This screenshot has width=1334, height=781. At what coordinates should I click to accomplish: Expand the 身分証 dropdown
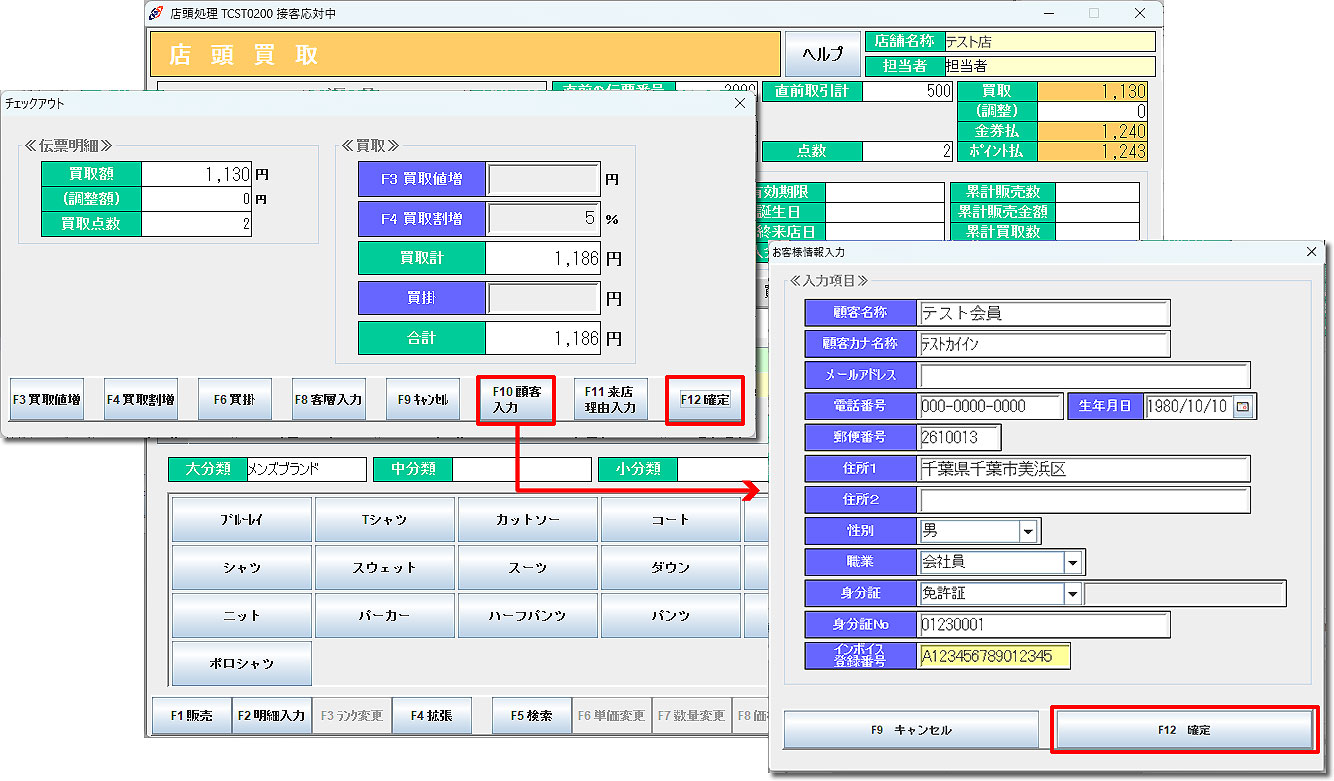pos(1073,594)
